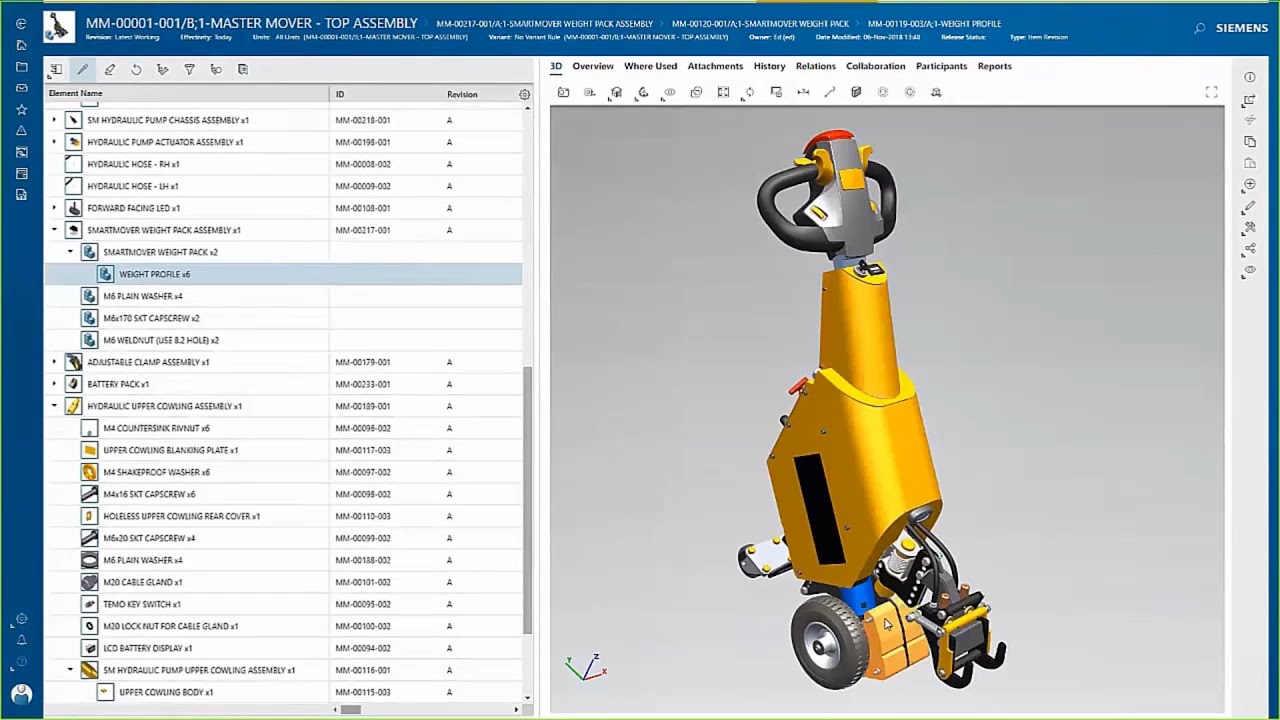This screenshot has height=720, width=1280.
Task: Open the Attachments tab
Action: [715, 66]
